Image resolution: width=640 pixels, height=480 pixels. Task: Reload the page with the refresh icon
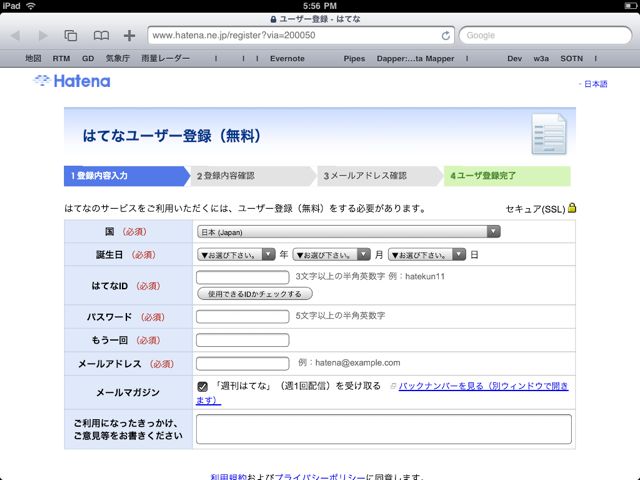(446, 36)
